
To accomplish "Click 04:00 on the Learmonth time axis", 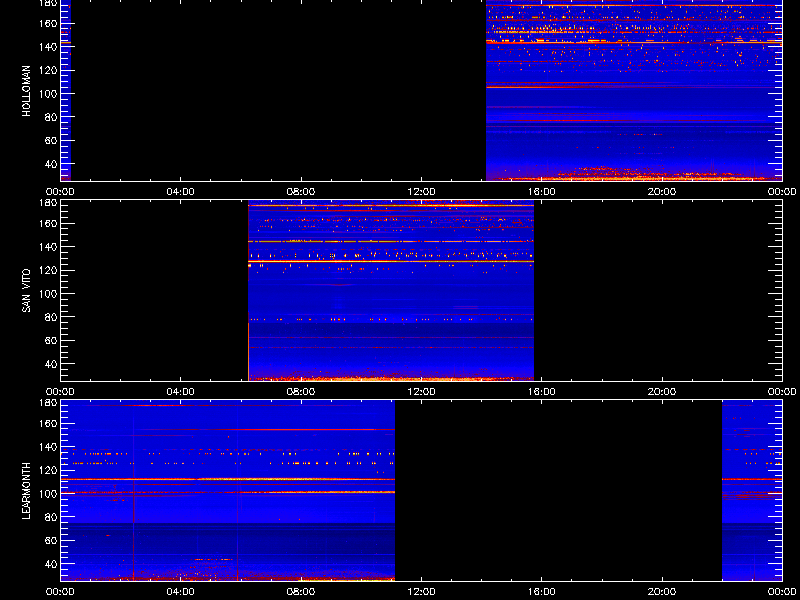I will pyautogui.click(x=181, y=592).
